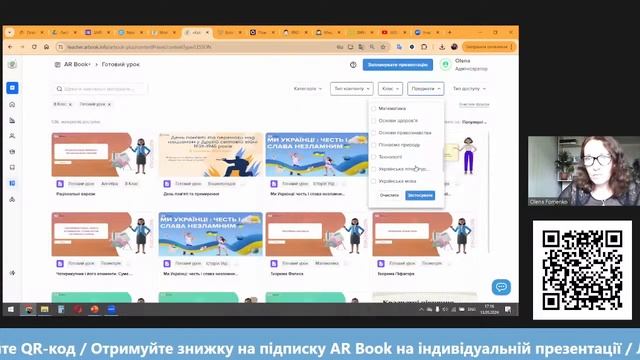The width and height of the screenshot is (640, 360).
Task: Open the help icon beside the blue button
Action: (x=353, y=64)
